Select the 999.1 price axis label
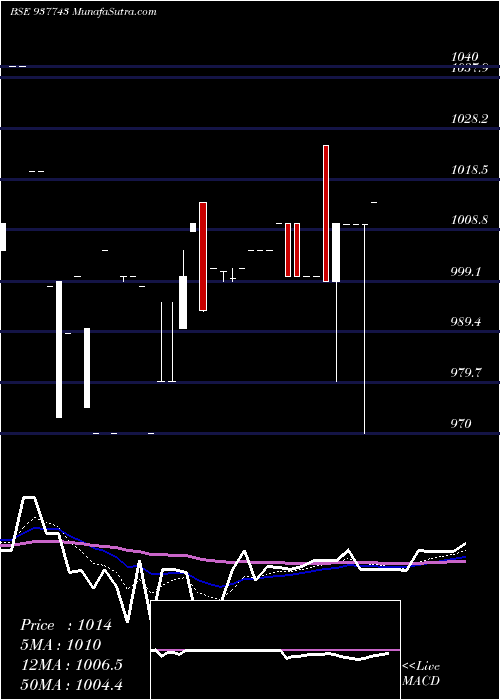 tap(467, 271)
